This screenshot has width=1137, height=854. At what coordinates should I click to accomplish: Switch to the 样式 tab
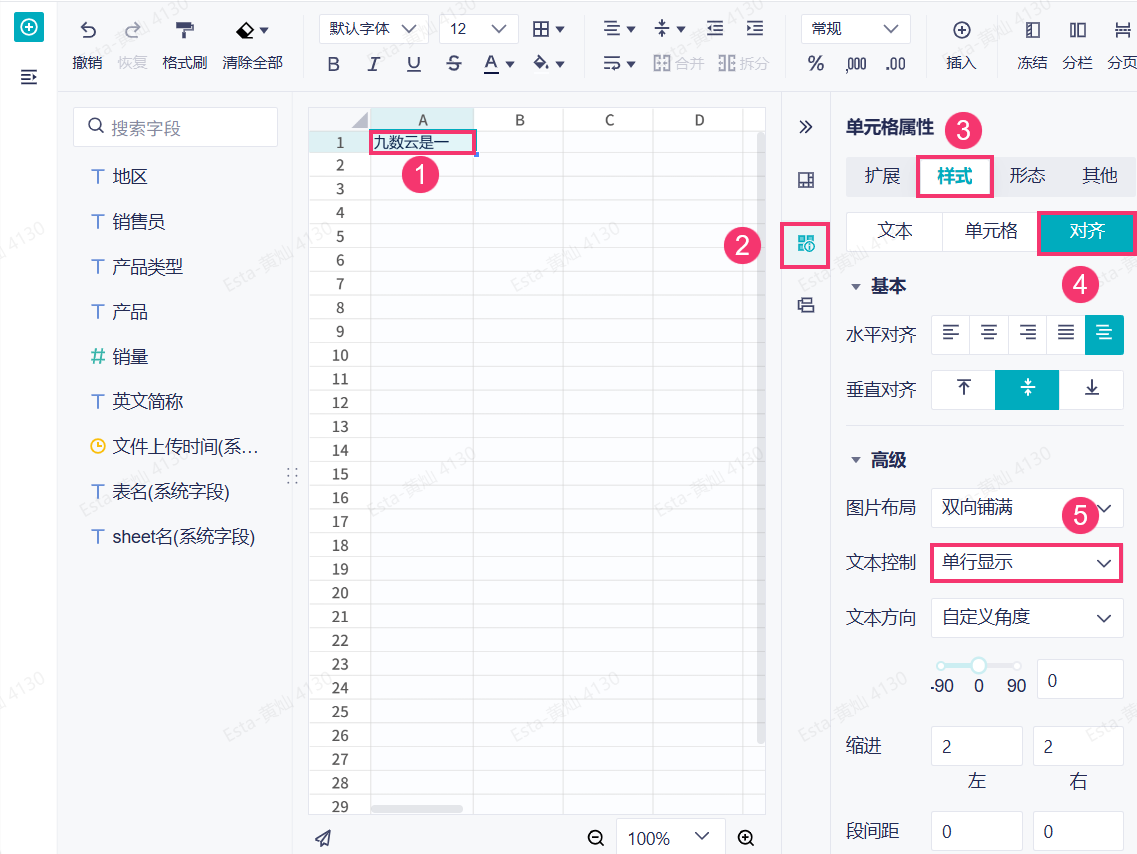[x=954, y=176]
